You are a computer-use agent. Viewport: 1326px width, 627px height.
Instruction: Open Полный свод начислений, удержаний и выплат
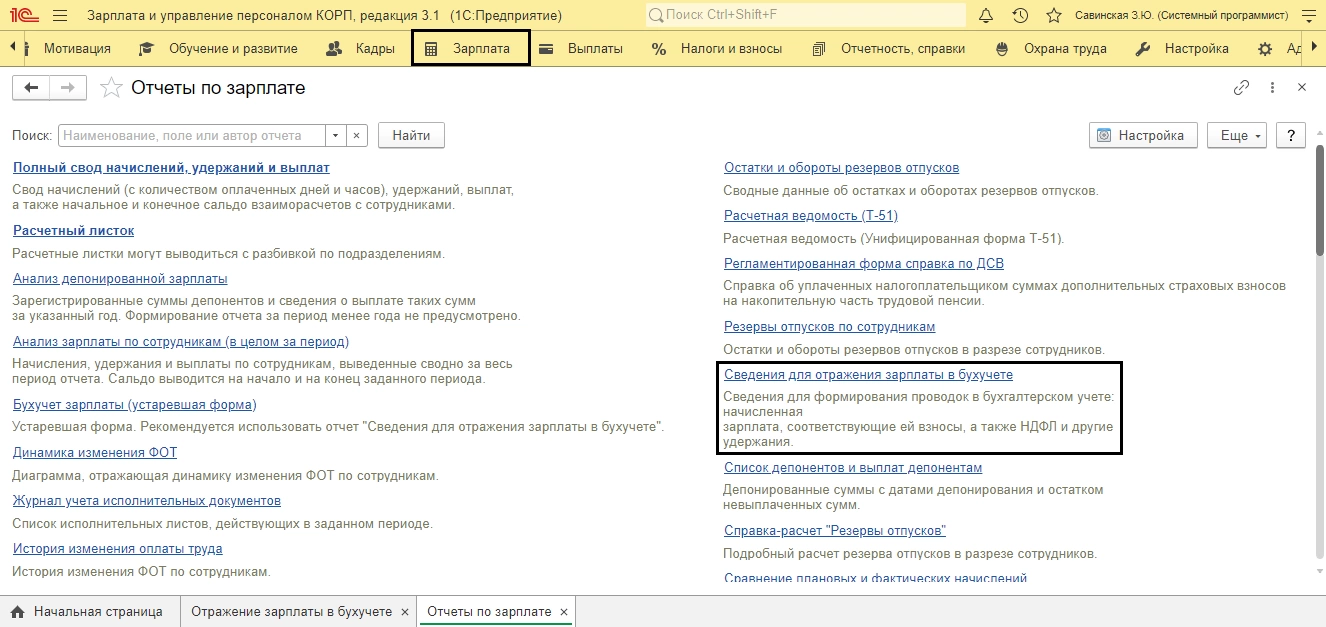click(171, 168)
